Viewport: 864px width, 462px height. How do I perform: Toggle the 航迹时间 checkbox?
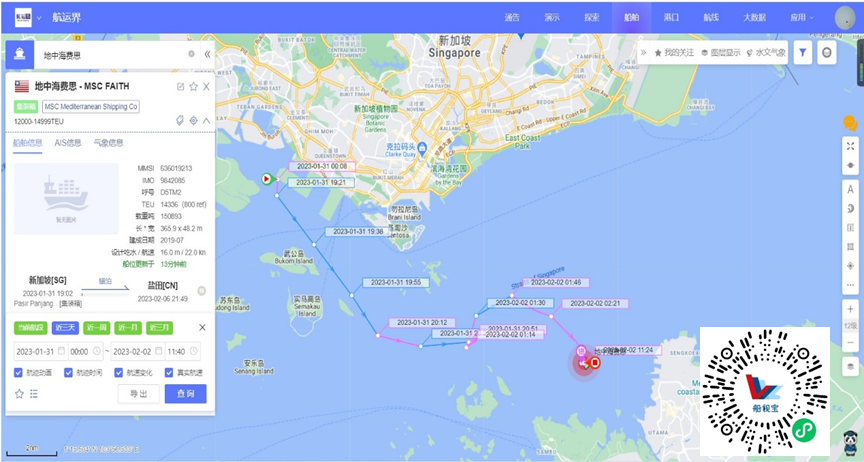[68, 373]
